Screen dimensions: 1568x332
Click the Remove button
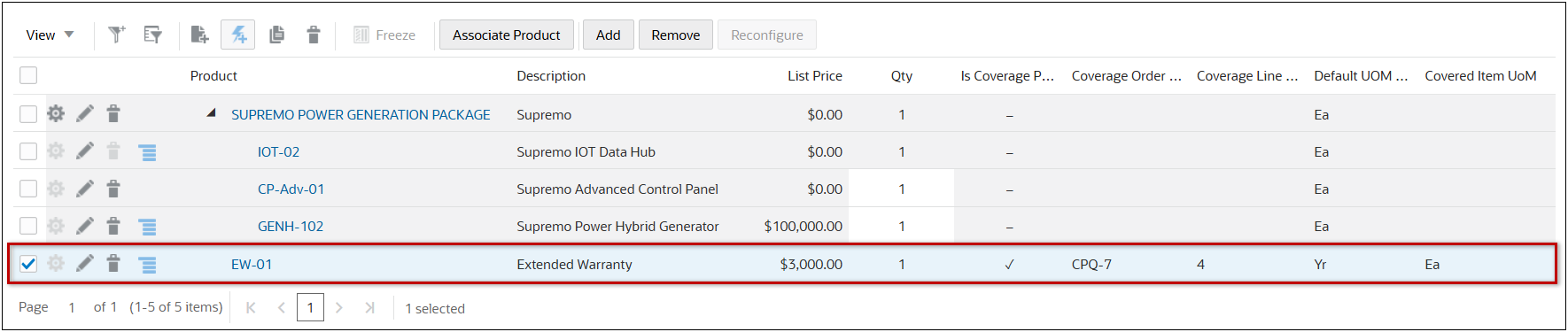[x=676, y=35]
